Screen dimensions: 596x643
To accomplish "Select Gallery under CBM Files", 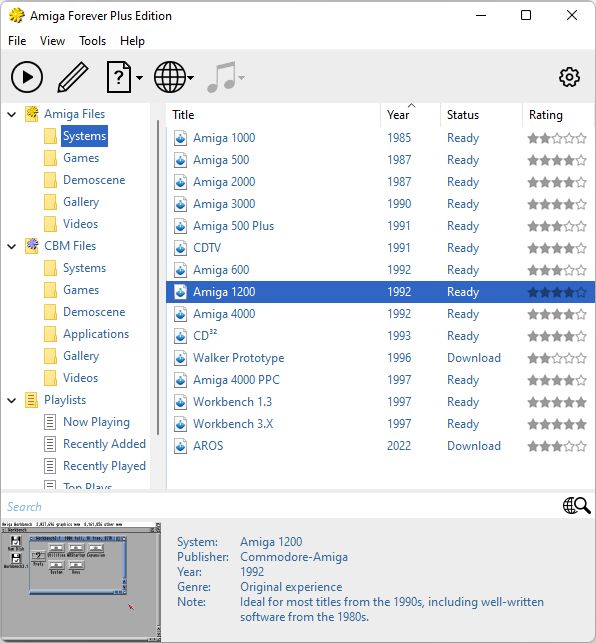I will (x=81, y=356).
